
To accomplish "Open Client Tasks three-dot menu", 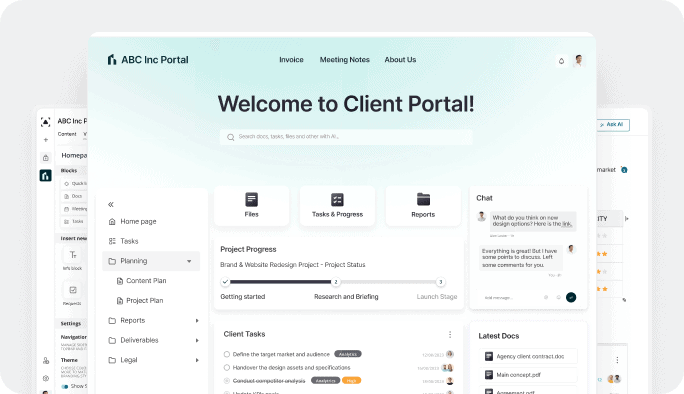I will tap(450, 335).
